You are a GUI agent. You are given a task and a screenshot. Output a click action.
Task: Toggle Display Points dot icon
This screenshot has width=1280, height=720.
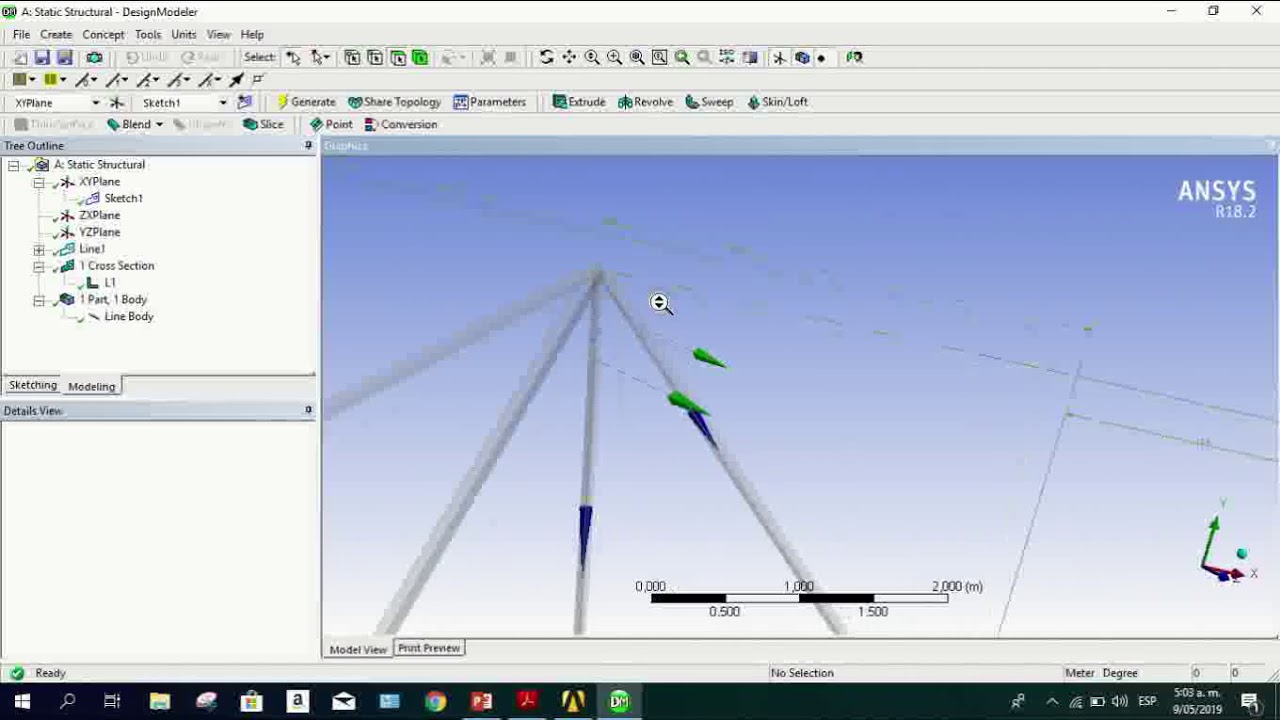pos(822,58)
